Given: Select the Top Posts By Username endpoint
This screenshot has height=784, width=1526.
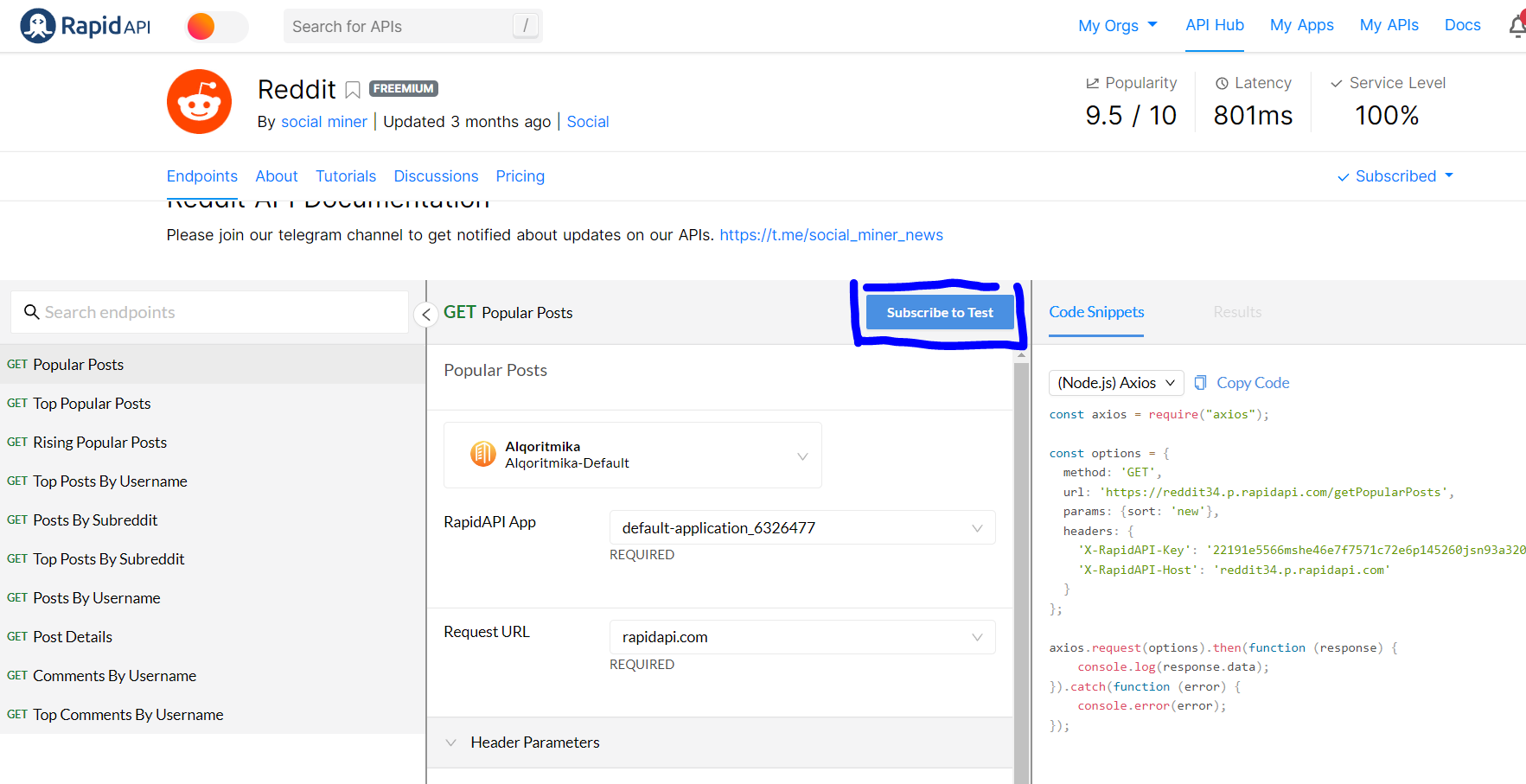Looking at the screenshot, I should coord(110,481).
